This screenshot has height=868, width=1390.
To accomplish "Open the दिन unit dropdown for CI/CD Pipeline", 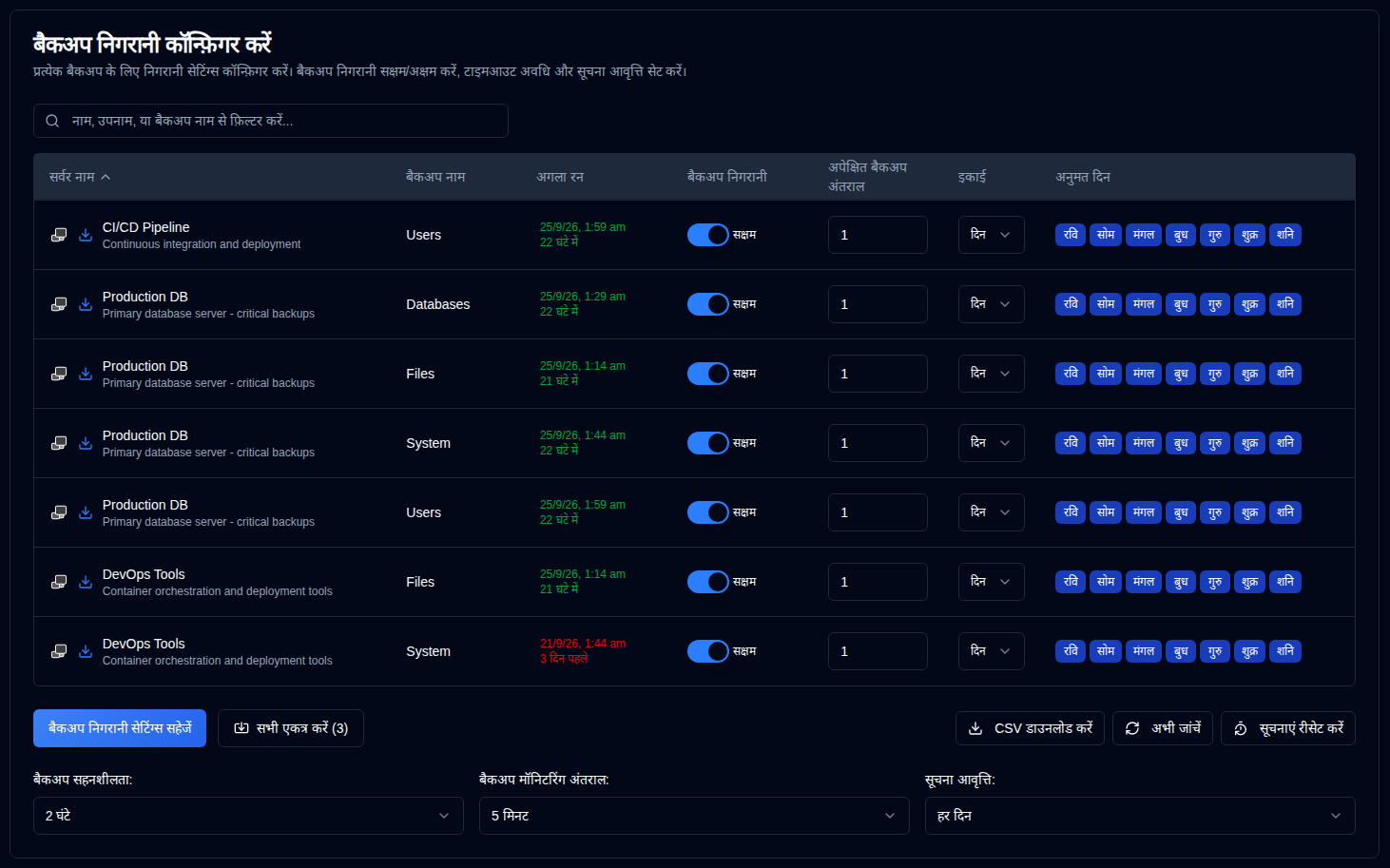I will tap(991, 235).
